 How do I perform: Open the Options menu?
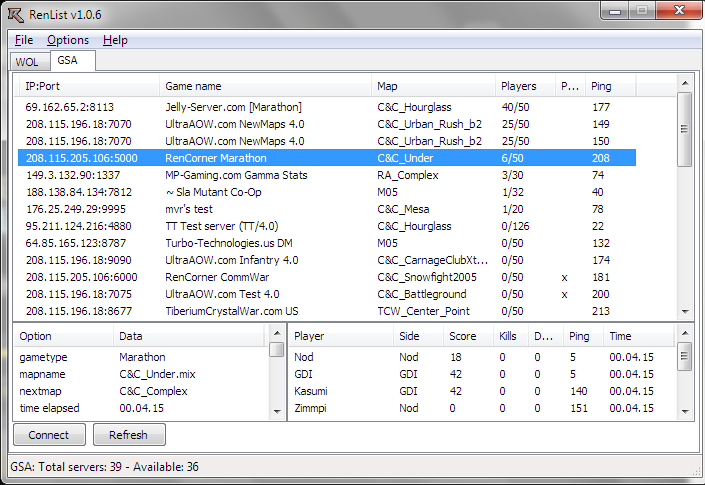point(68,40)
